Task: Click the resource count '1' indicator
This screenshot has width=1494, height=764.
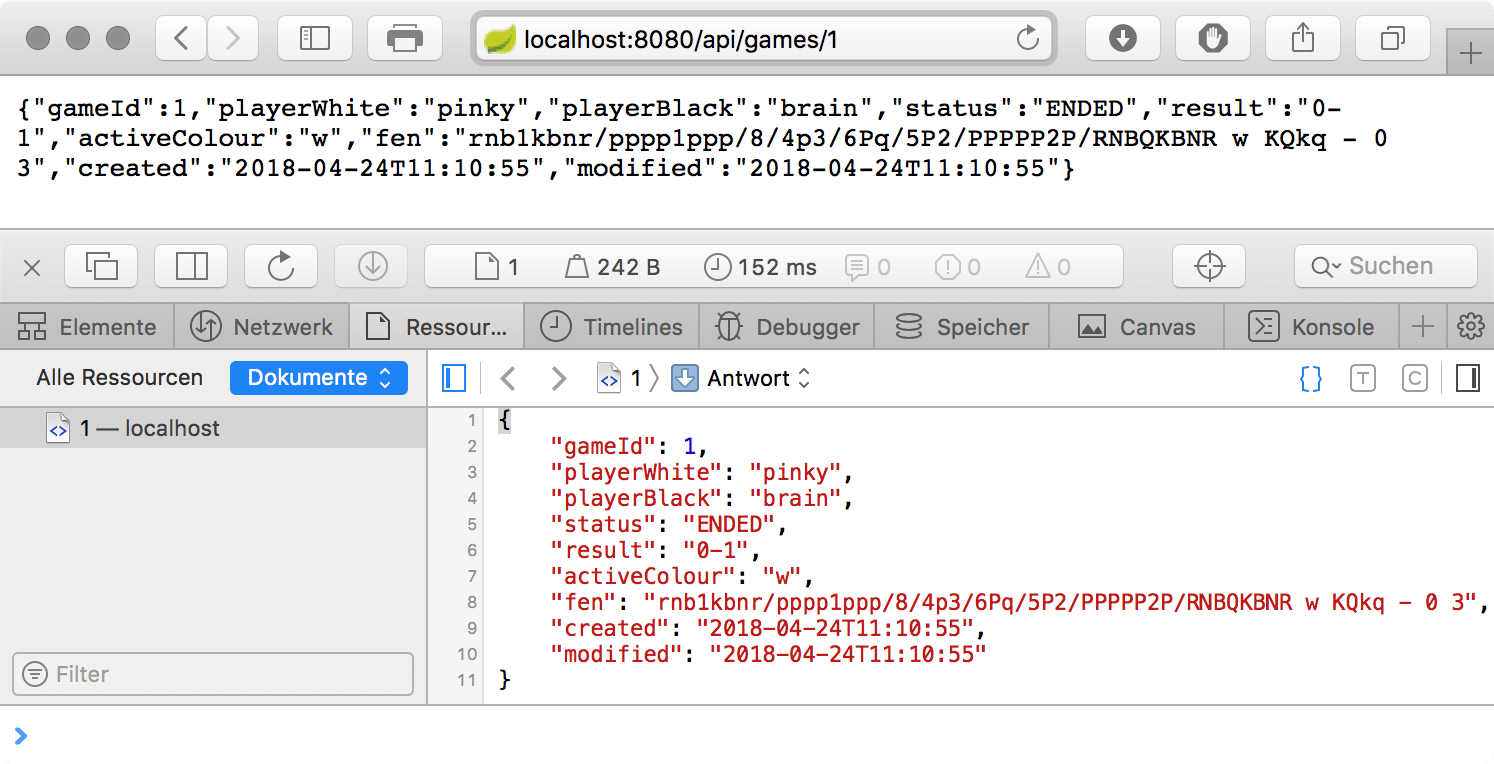Action: [x=497, y=267]
